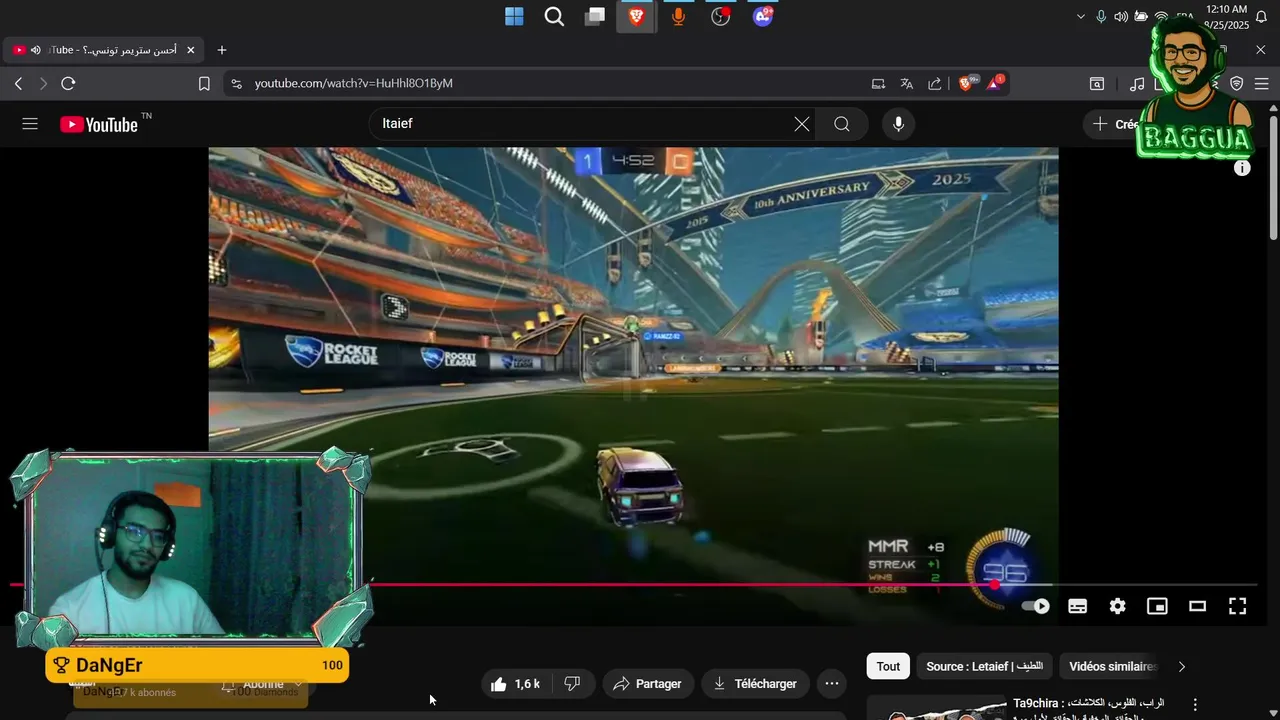Viewport: 1280px width, 720px height.
Task: Open Windows Start menu
Action: point(514,16)
